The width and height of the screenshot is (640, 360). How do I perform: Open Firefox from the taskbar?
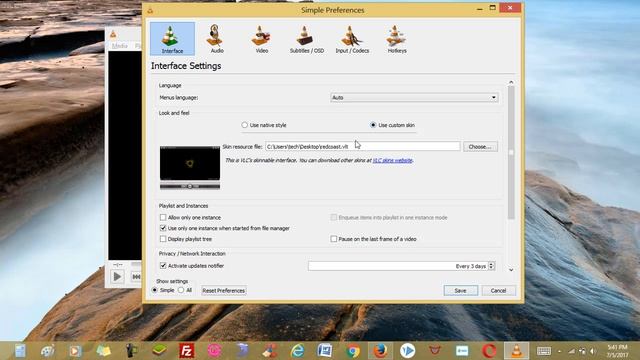pyautogui.click(x=380, y=351)
